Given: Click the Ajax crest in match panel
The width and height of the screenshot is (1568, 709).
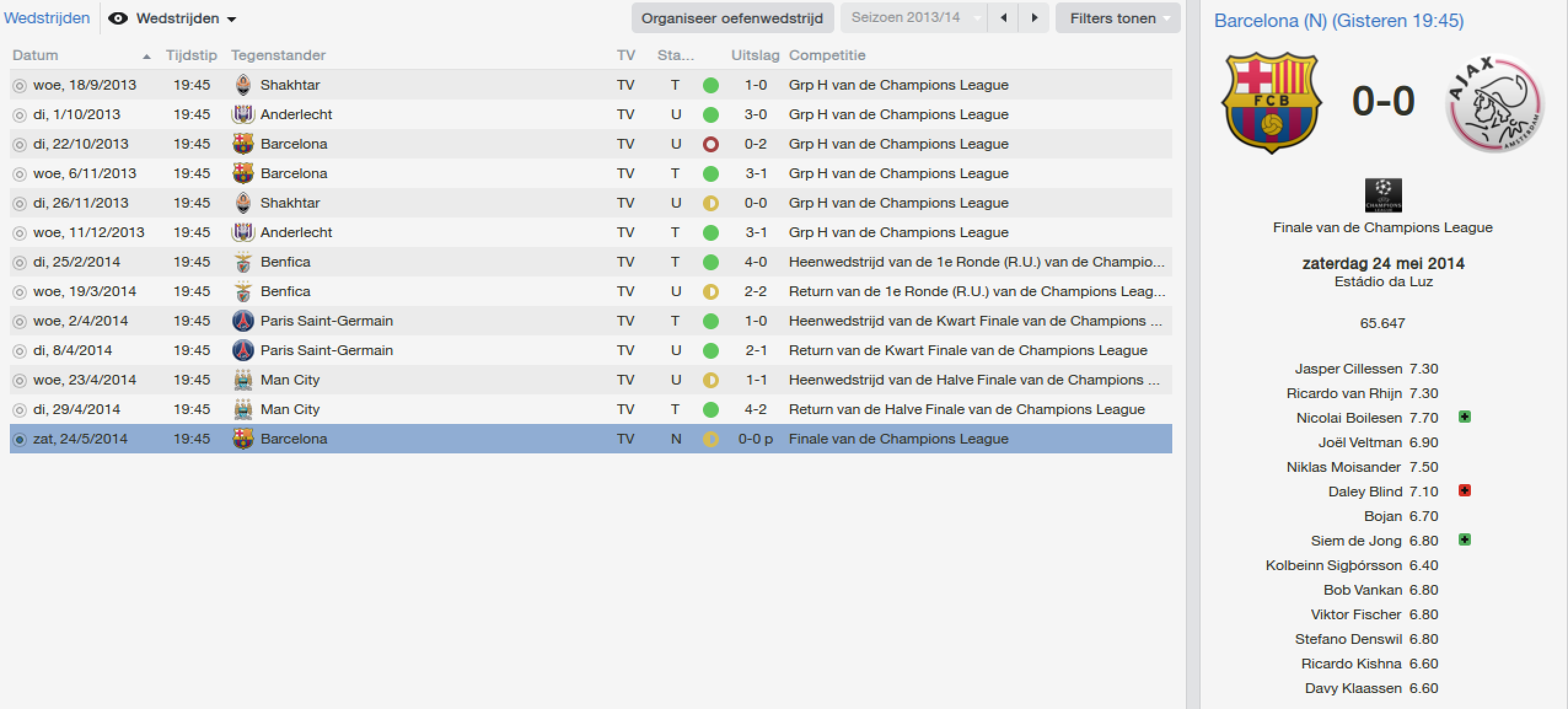Looking at the screenshot, I should [x=1495, y=103].
